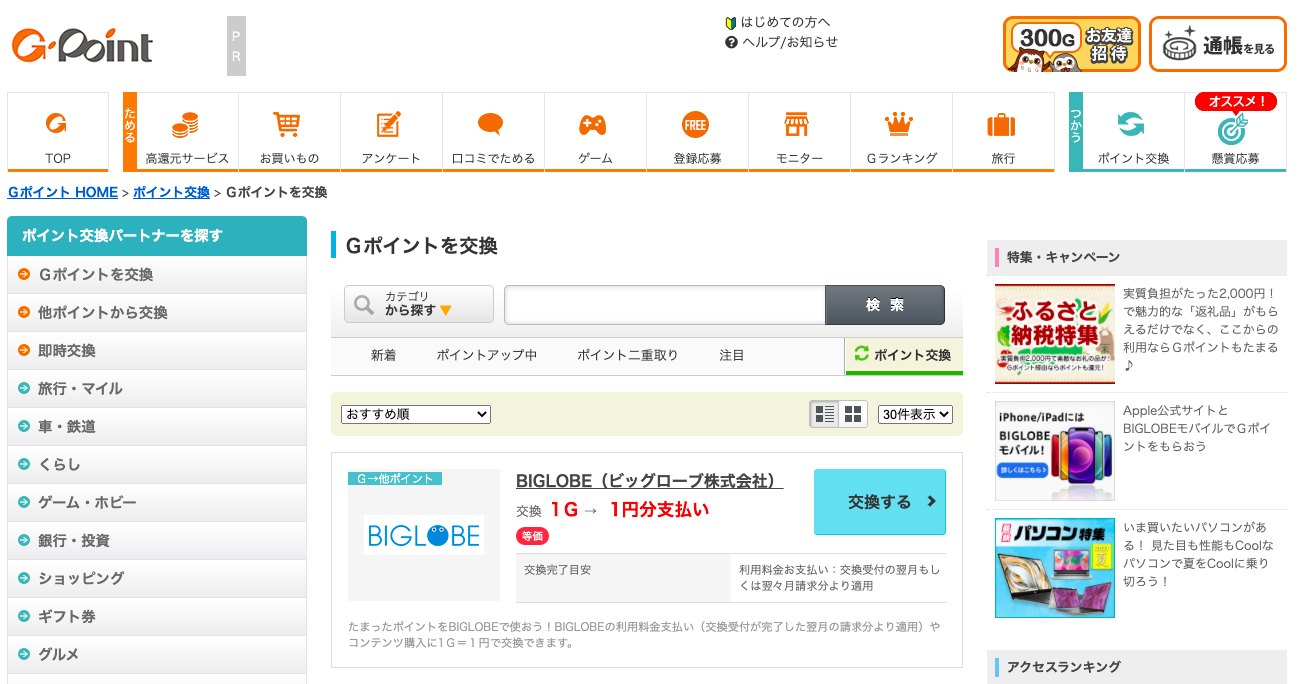Click the 高還元サービス coins icon
1303x684 pixels.
(x=186, y=125)
